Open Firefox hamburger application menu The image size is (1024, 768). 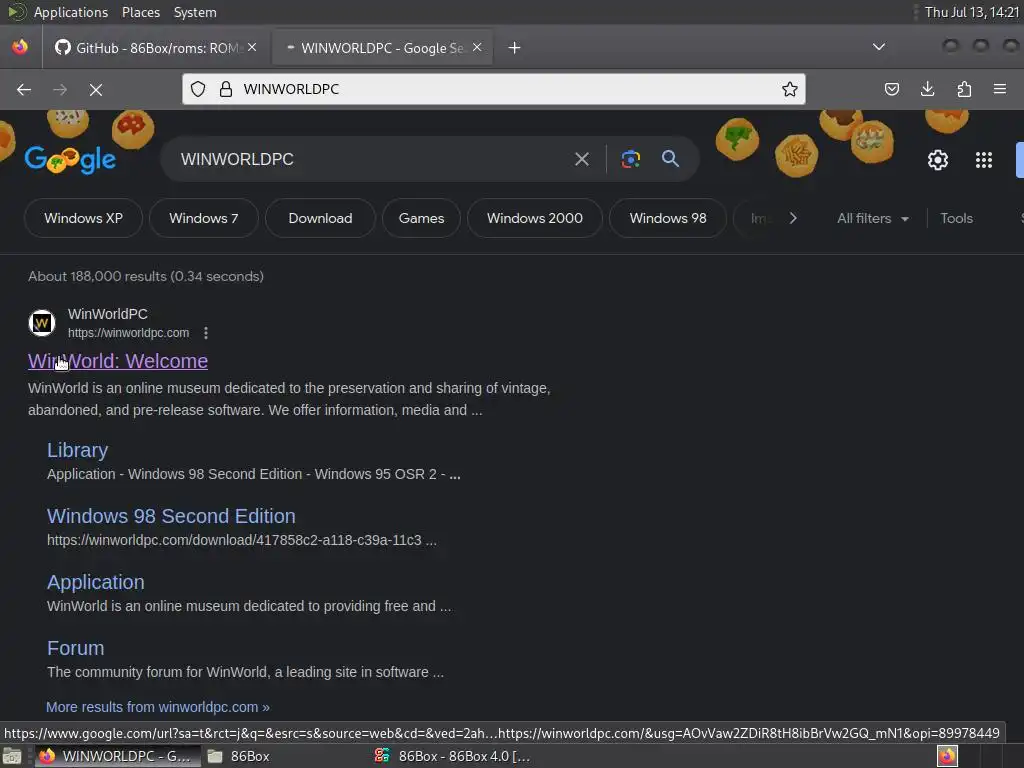[x=1000, y=89]
